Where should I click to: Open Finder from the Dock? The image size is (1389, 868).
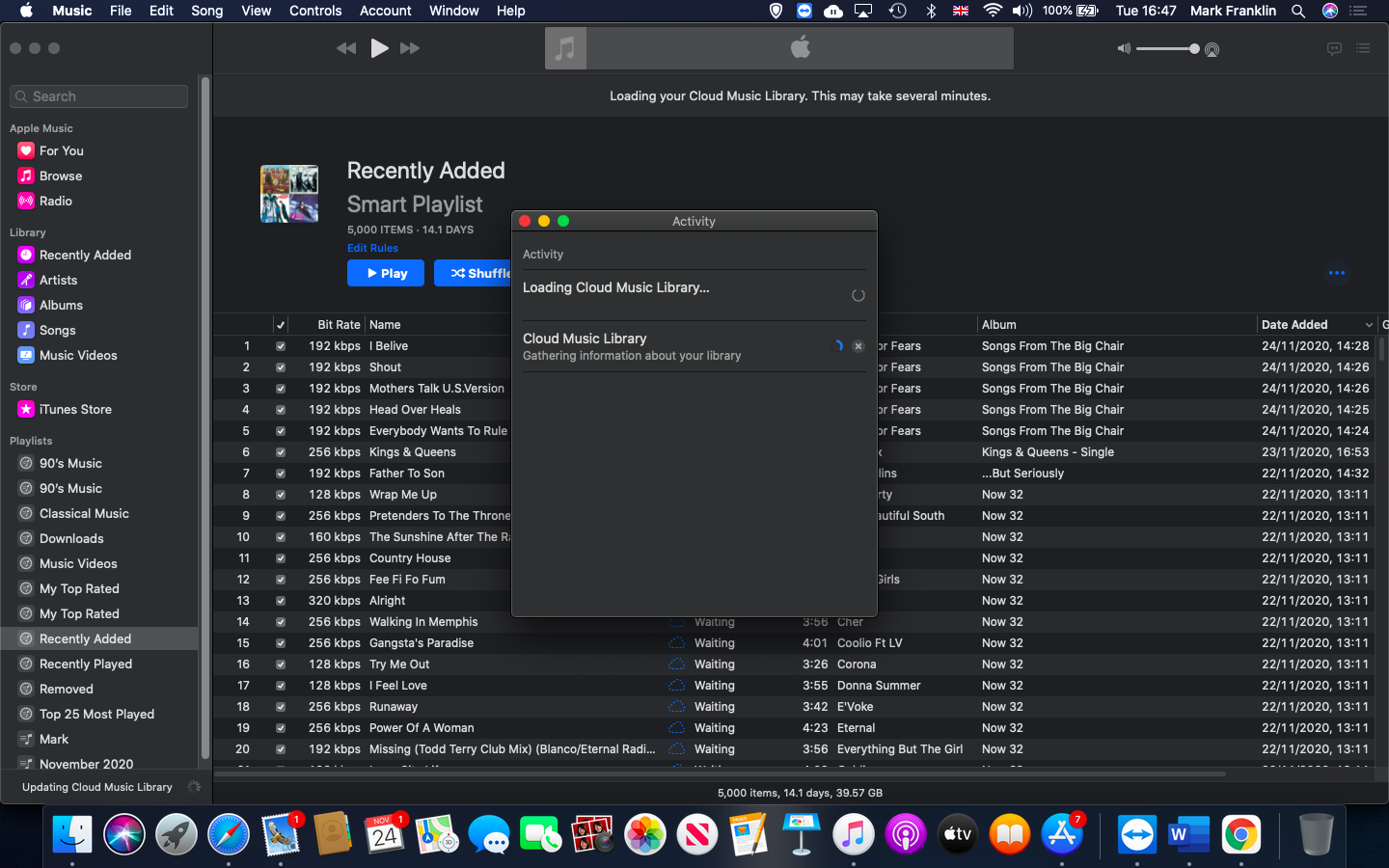coord(72,834)
